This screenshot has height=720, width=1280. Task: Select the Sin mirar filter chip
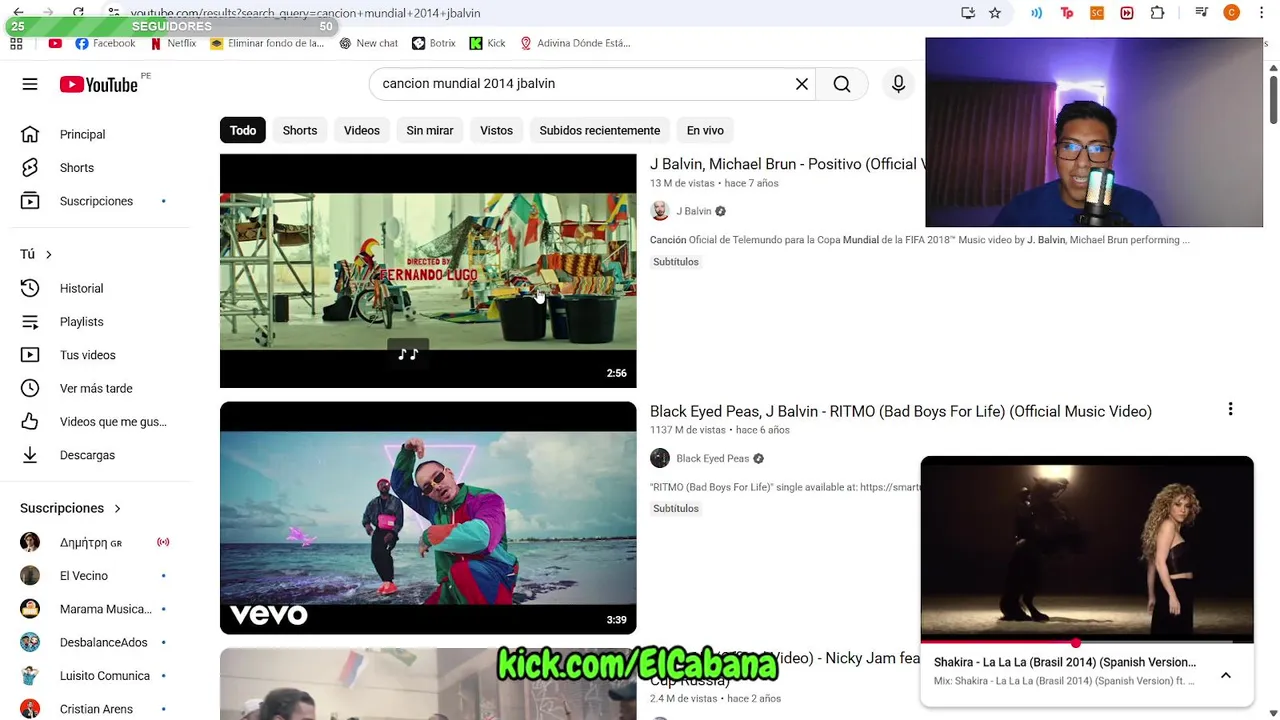tap(430, 130)
